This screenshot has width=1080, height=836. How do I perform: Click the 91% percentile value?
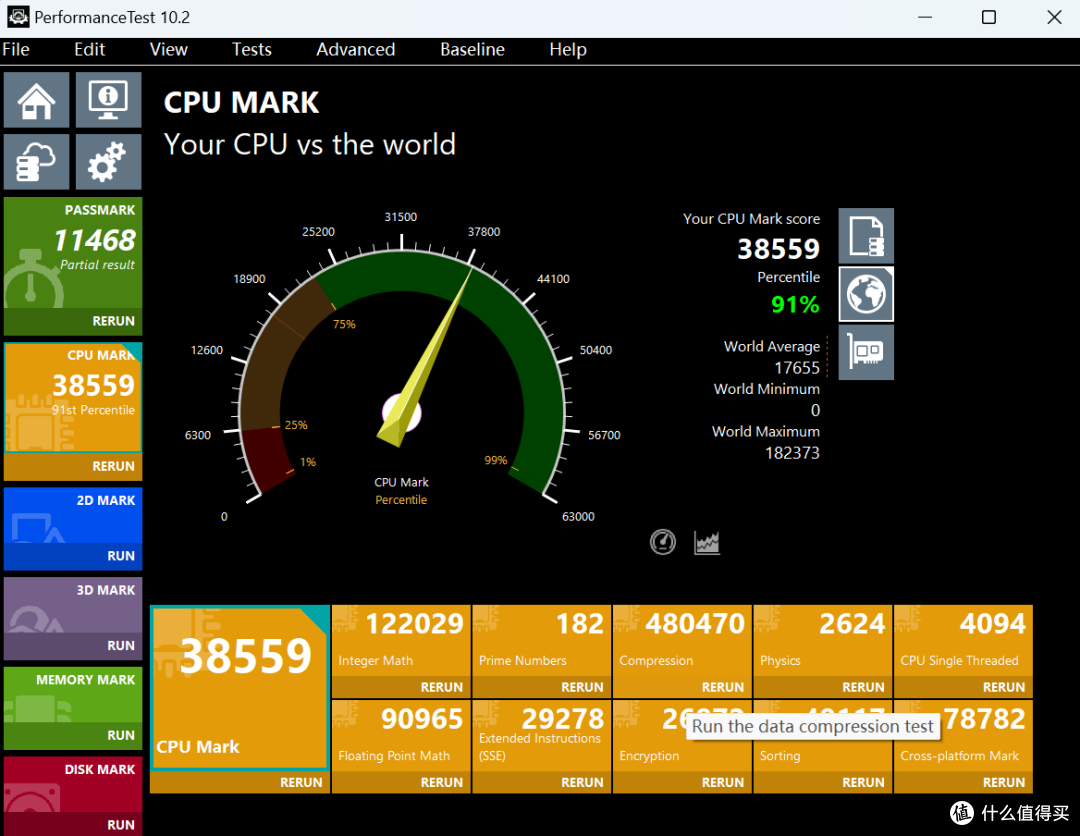pyautogui.click(x=795, y=304)
